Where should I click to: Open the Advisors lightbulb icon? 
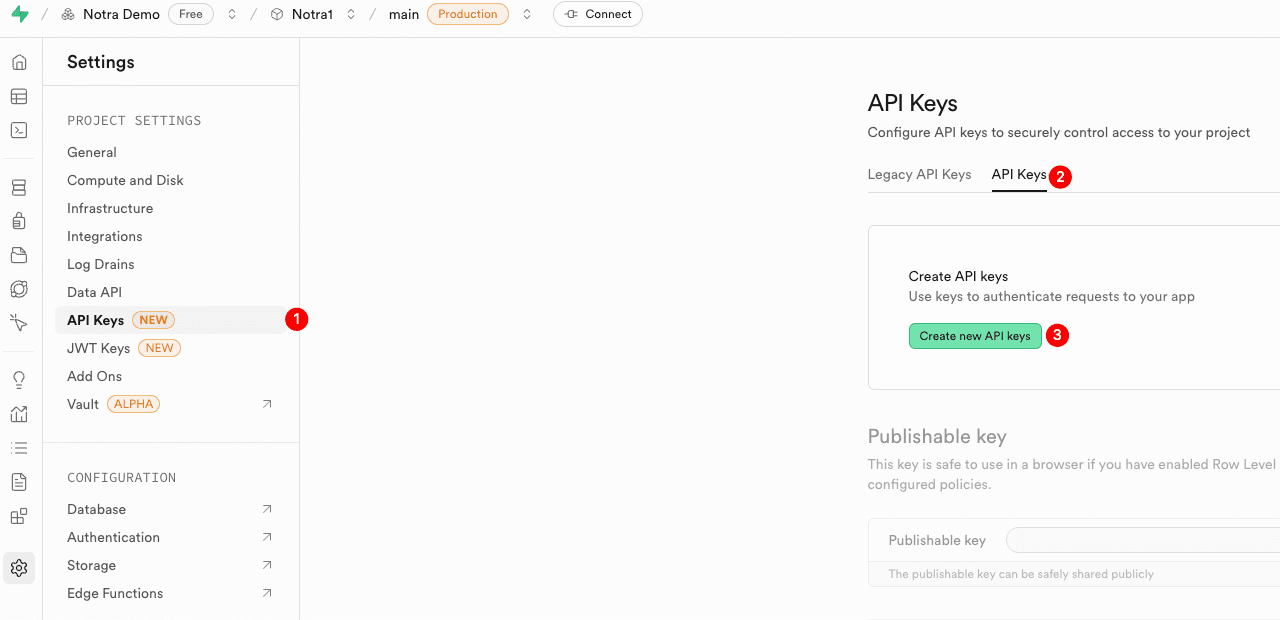[19, 380]
